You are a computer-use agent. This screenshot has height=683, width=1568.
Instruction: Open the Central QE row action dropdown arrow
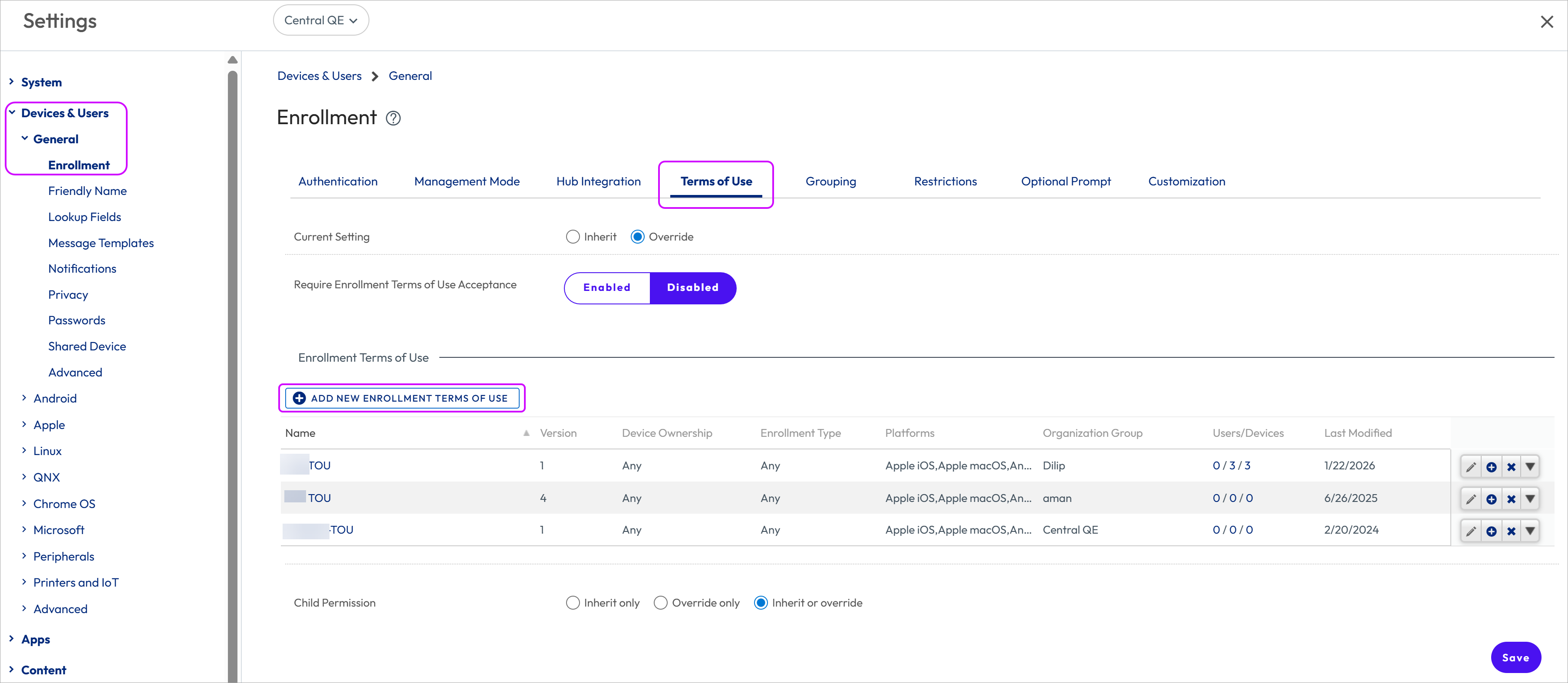[1530, 531]
